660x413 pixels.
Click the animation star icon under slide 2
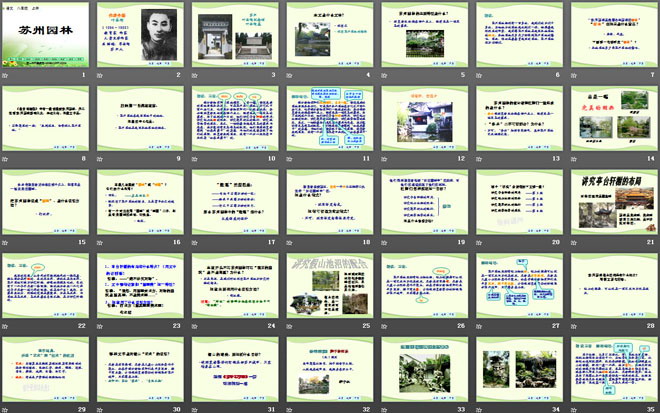(100, 76)
